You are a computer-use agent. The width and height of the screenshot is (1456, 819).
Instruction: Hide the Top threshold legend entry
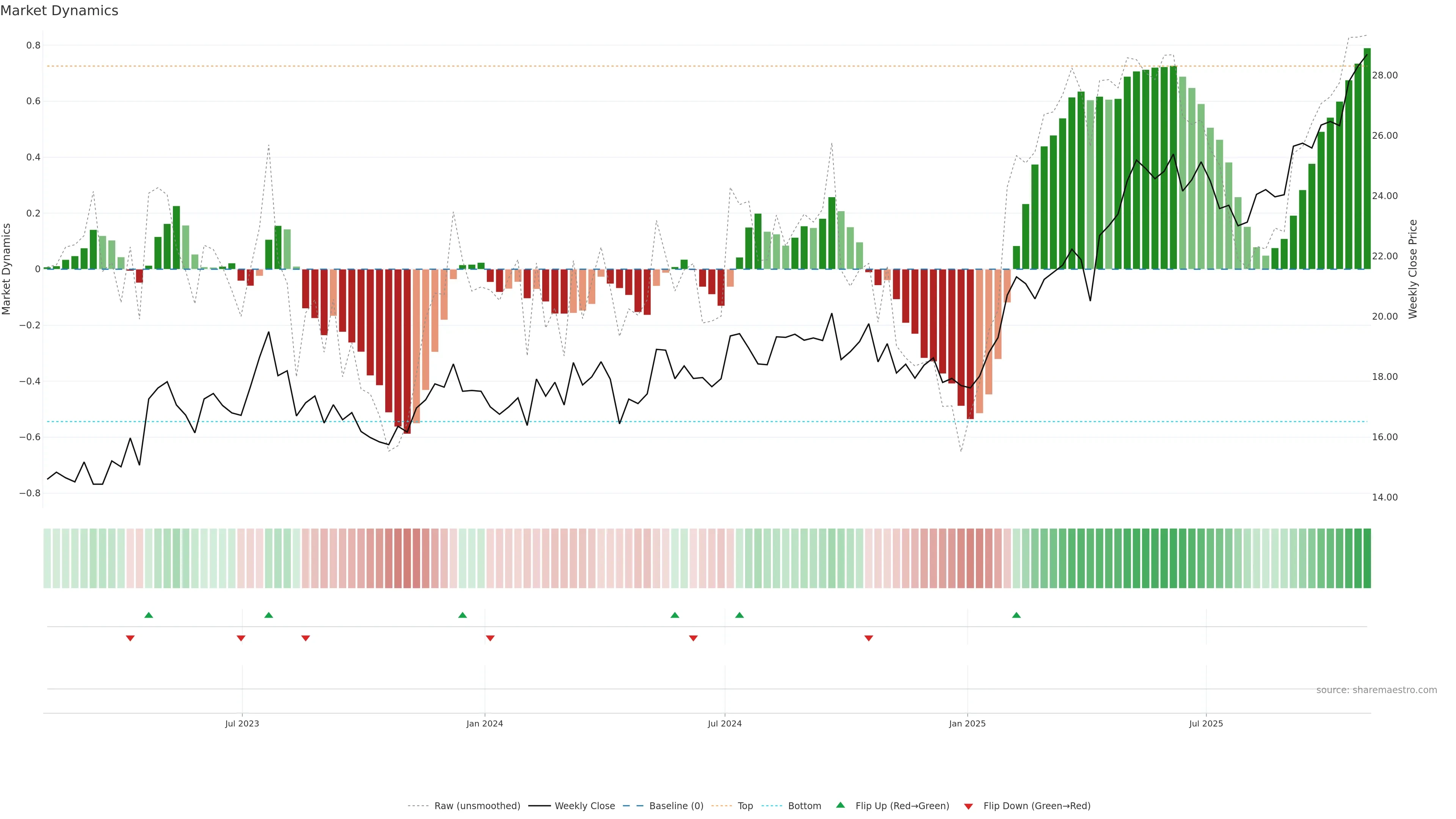click(x=745, y=806)
